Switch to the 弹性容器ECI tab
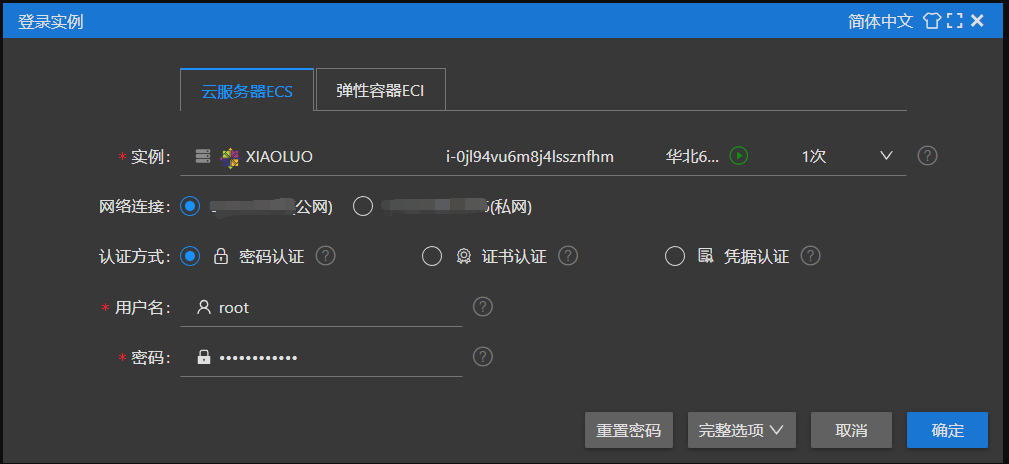 (380, 89)
